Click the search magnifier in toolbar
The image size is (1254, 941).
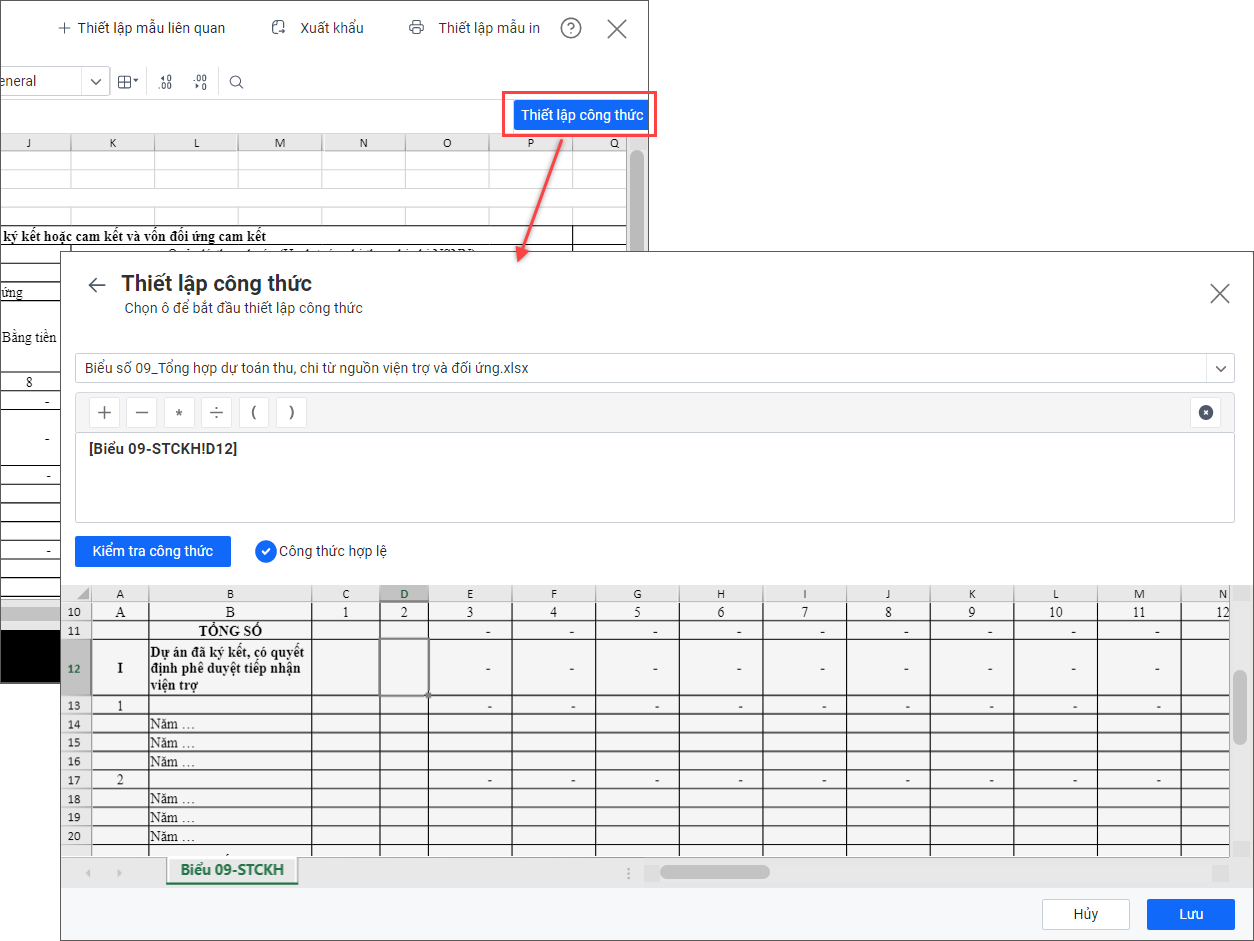236,82
